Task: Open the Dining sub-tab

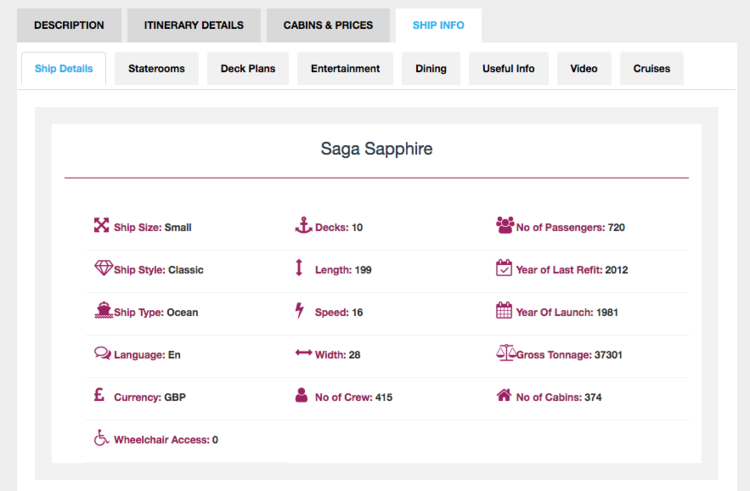Action: (x=431, y=68)
